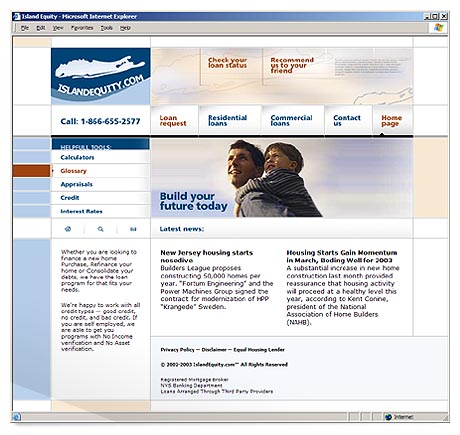The height and width of the screenshot is (435, 460).
Task: Click the New Jersey housing starts nosedive headline
Action: tap(207, 256)
